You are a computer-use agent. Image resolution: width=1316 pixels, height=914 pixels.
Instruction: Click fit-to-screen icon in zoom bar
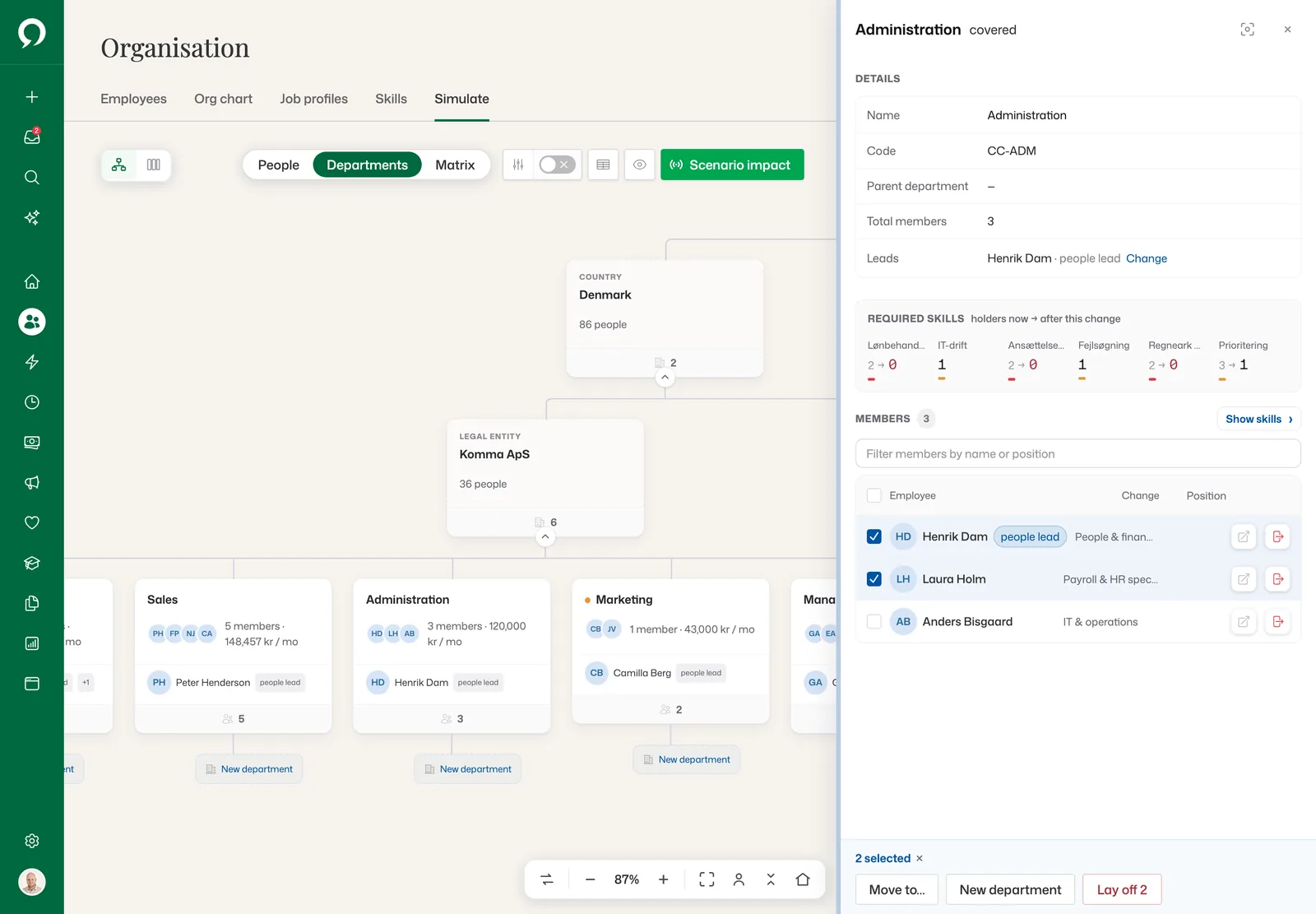[x=707, y=879]
